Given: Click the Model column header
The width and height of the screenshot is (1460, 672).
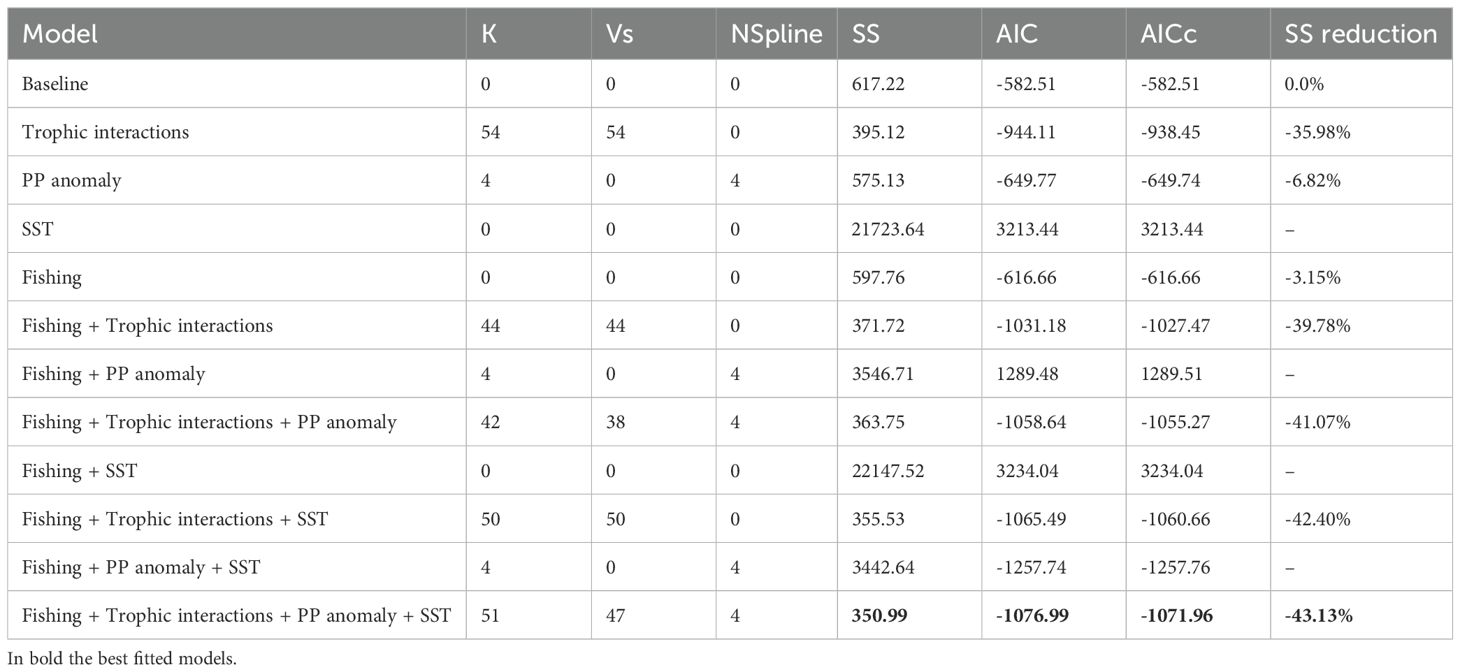Looking at the screenshot, I should (60, 34).
